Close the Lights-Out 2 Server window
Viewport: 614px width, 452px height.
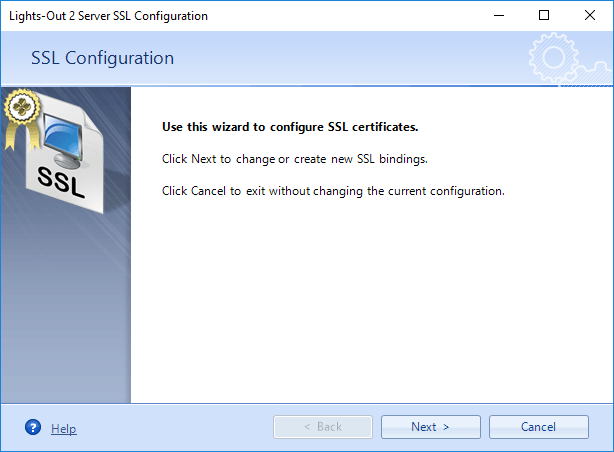(x=590, y=16)
